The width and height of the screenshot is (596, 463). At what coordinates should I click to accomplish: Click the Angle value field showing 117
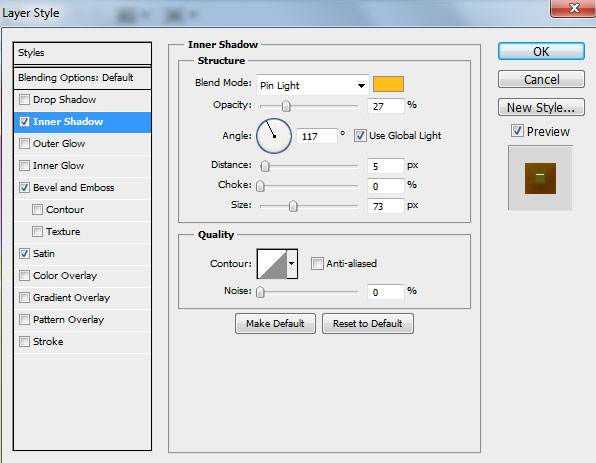(317, 136)
